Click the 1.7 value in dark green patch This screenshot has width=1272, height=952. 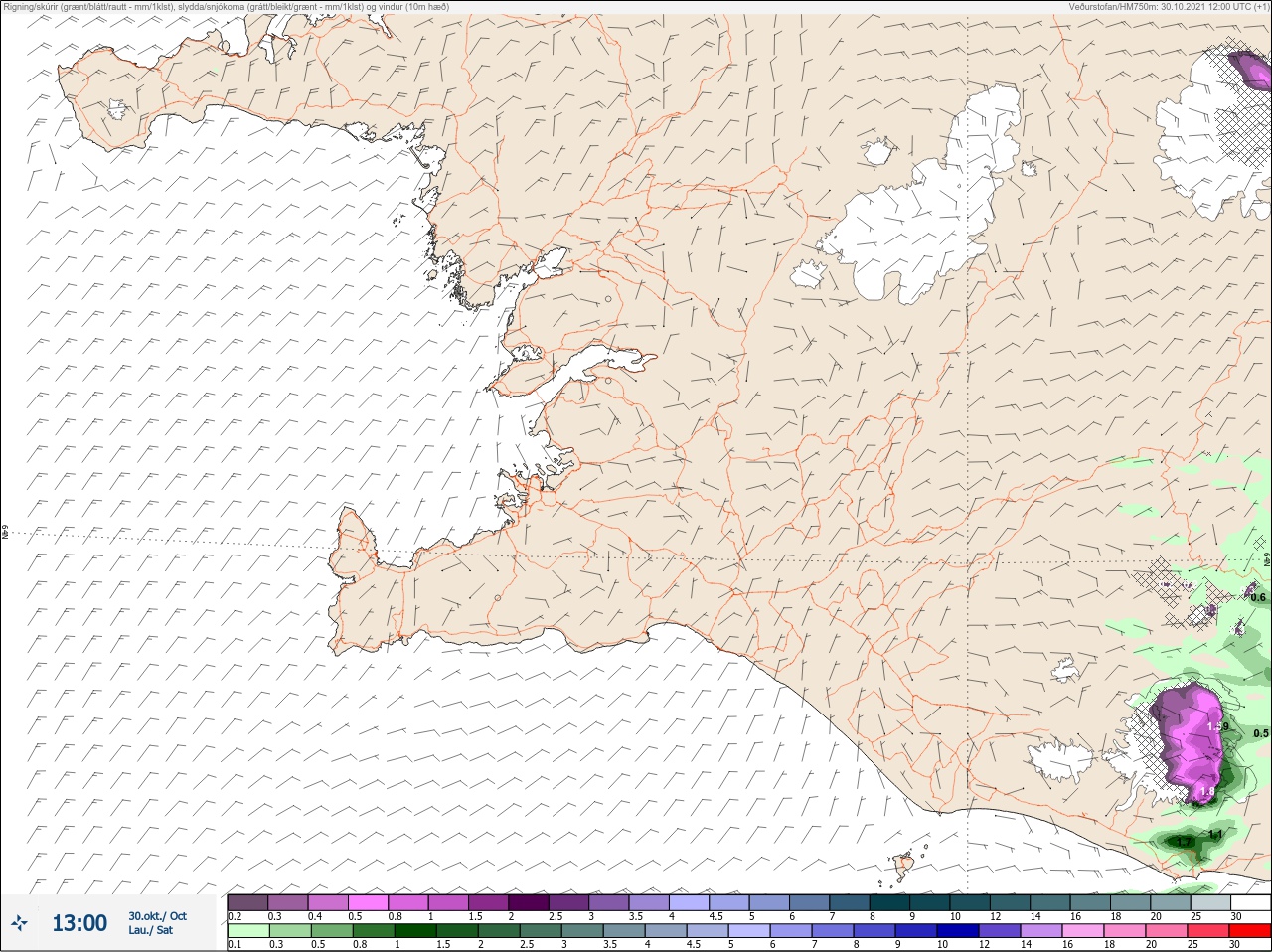(x=1184, y=842)
